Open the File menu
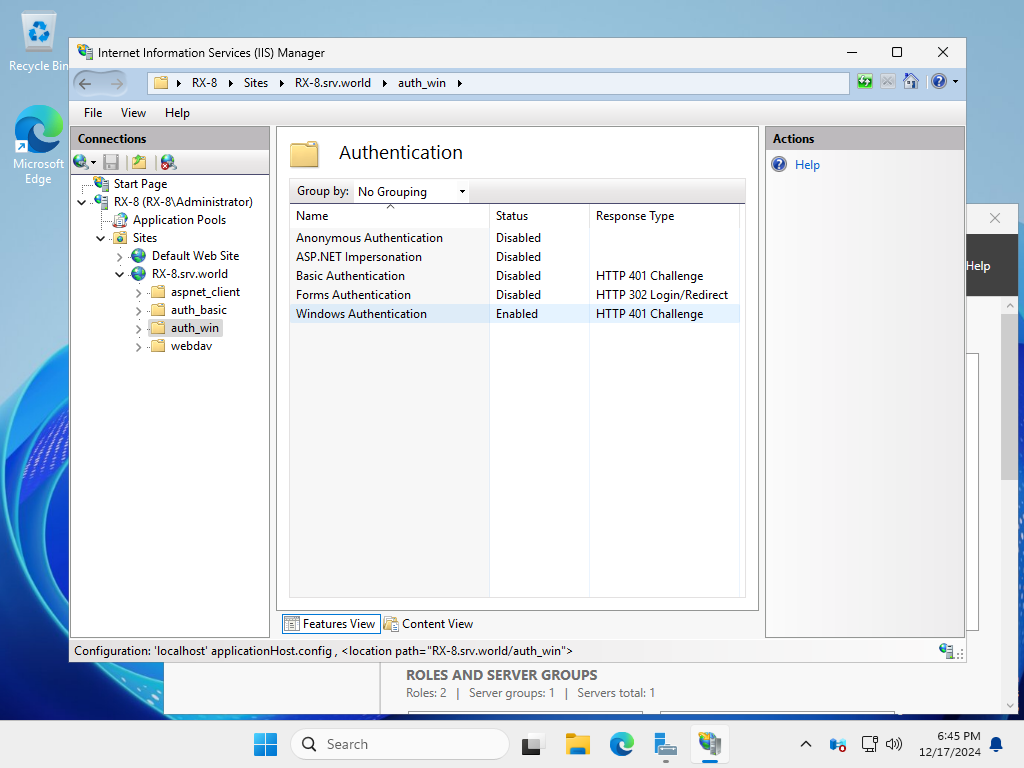The width and height of the screenshot is (1024, 768). [x=93, y=113]
